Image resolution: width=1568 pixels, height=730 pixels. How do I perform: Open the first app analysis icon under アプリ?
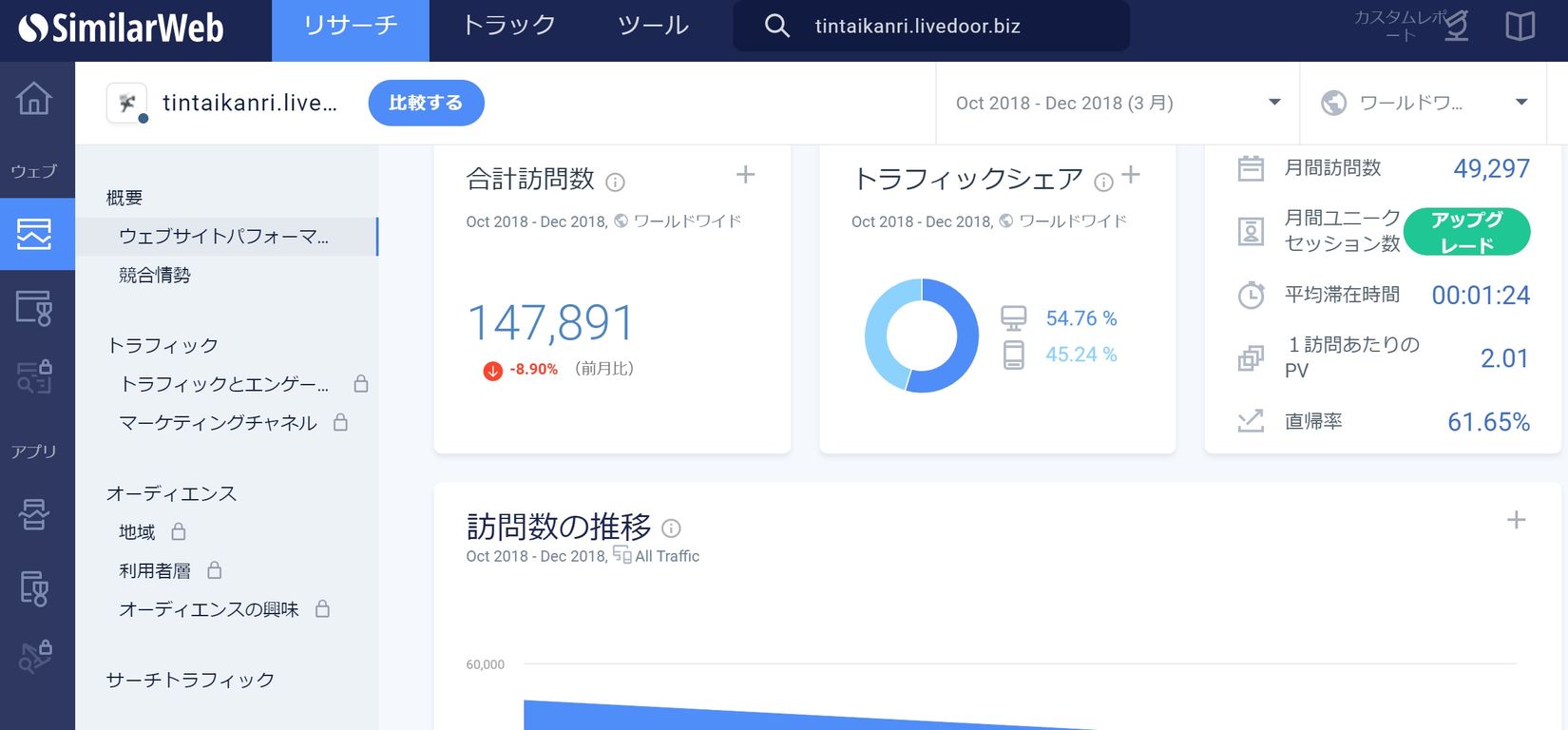[x=34, y=514]
